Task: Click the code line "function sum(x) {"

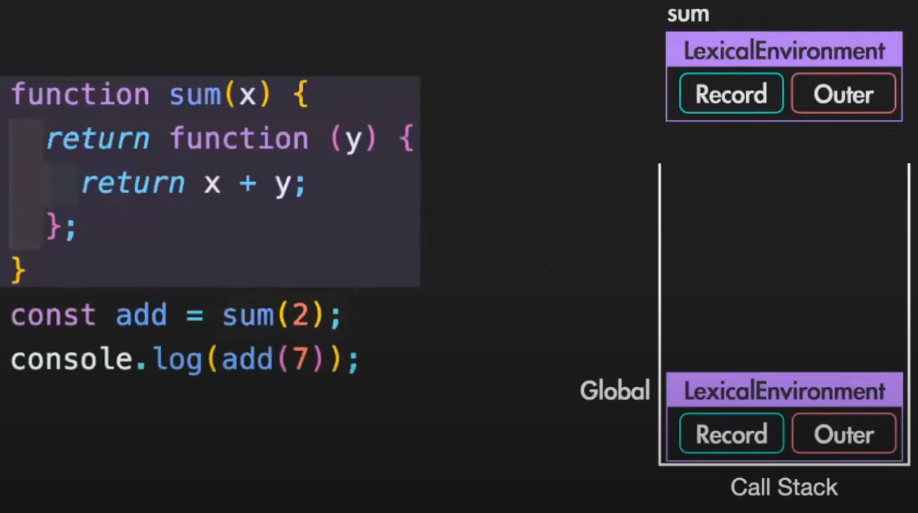Action: tap(159, 94)
